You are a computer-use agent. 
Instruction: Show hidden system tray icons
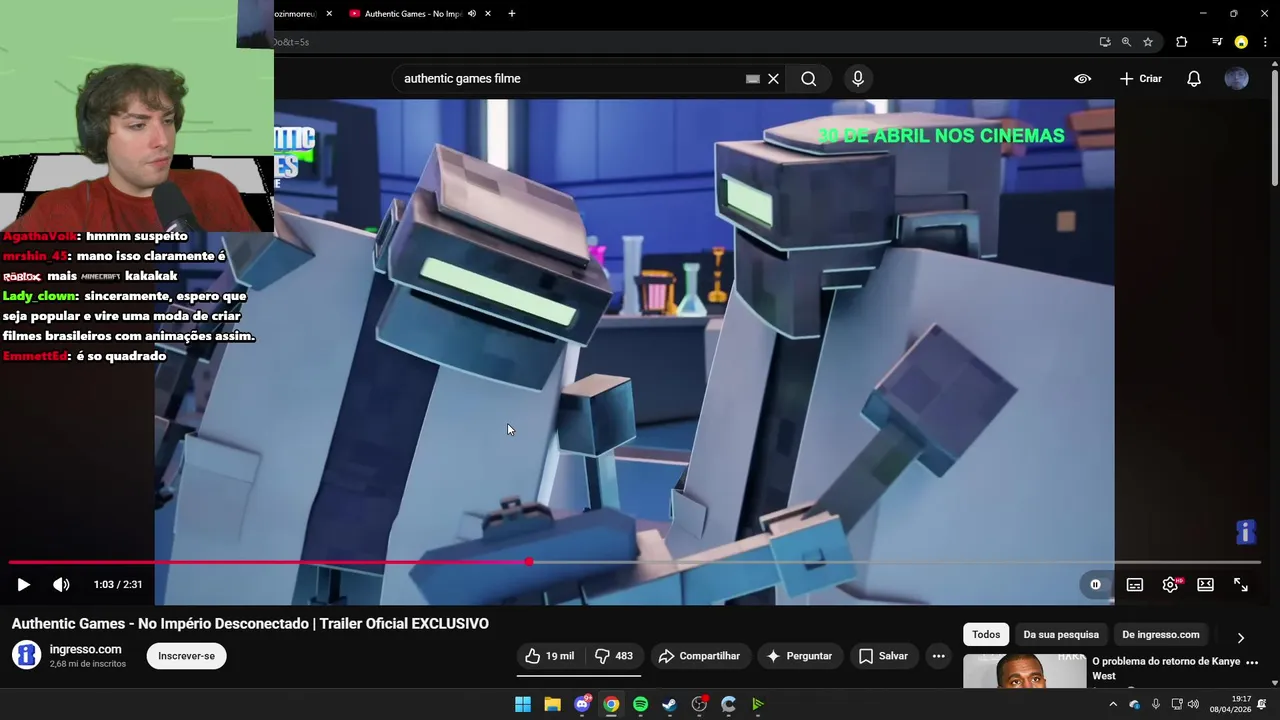[1112, 705]
